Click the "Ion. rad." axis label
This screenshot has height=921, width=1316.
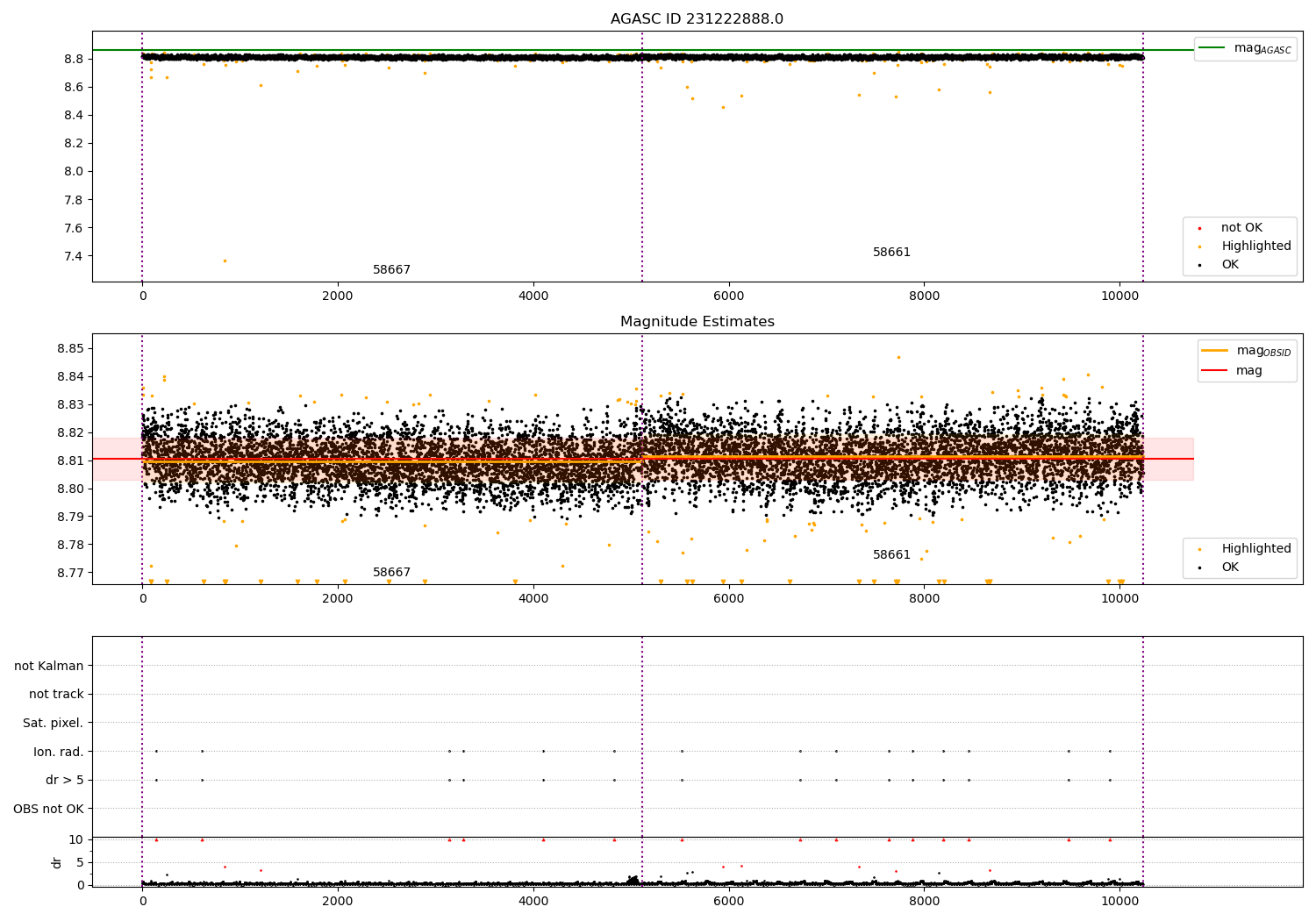59,752
